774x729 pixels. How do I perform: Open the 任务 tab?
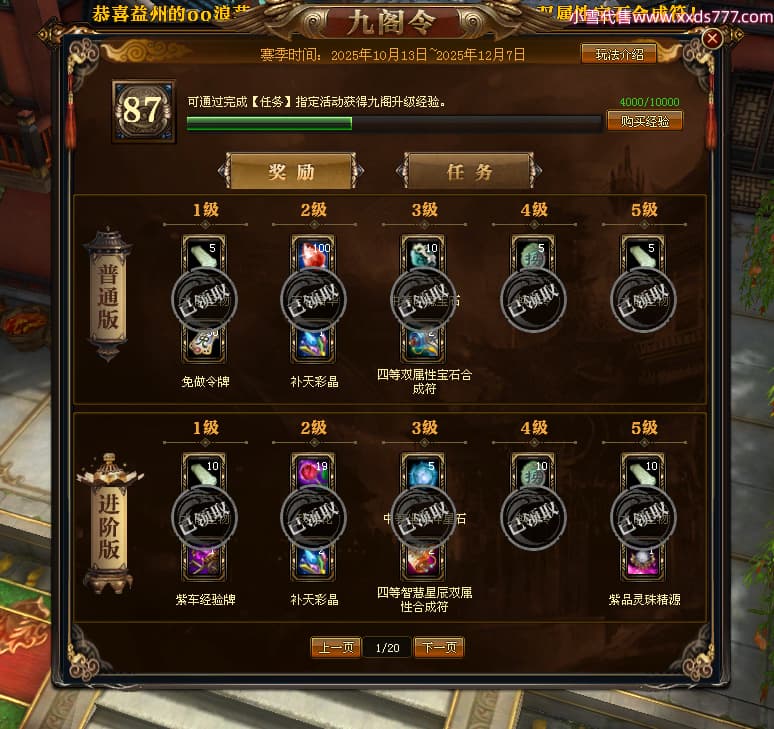tap(469, 171)
